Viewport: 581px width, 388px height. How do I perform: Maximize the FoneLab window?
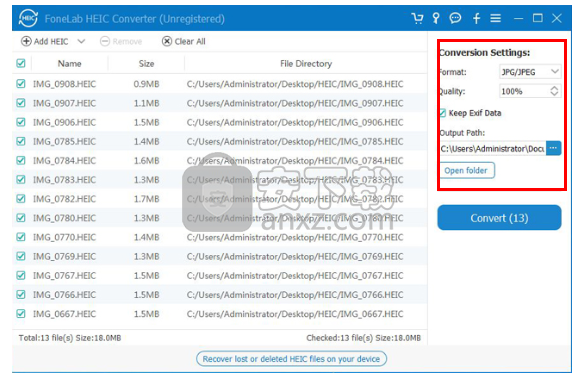(x=538, y=18)
